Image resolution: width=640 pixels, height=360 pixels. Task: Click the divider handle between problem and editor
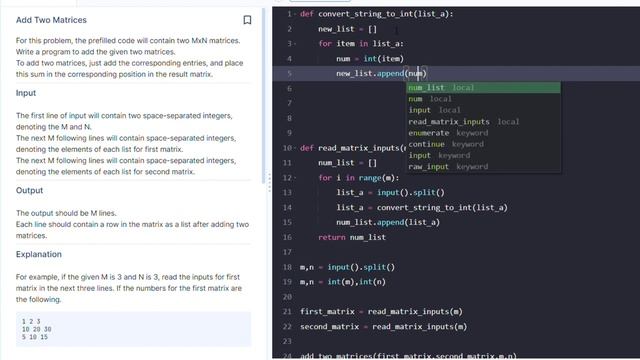tap(269, 182)
